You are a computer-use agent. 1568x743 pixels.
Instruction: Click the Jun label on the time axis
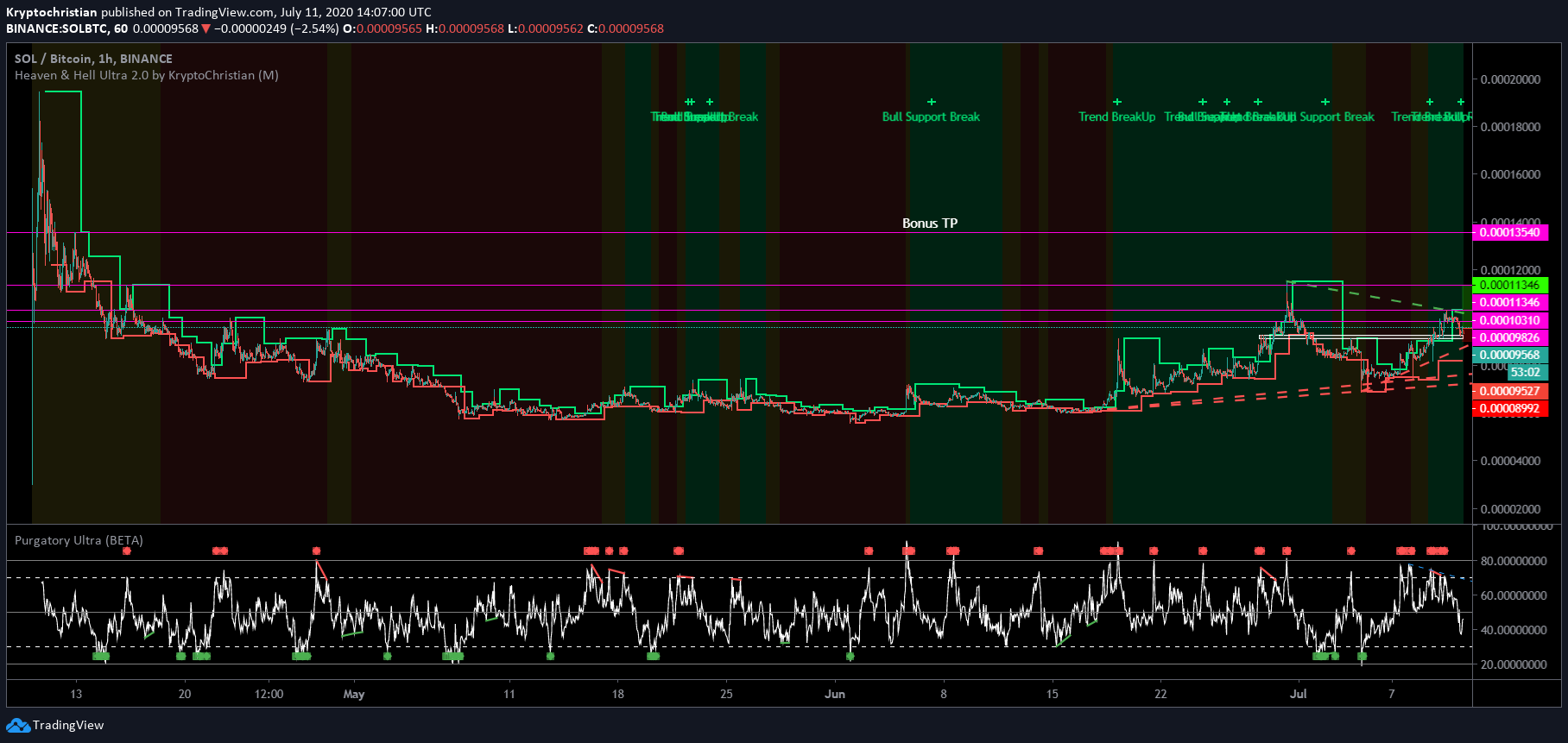click(835, 694)
